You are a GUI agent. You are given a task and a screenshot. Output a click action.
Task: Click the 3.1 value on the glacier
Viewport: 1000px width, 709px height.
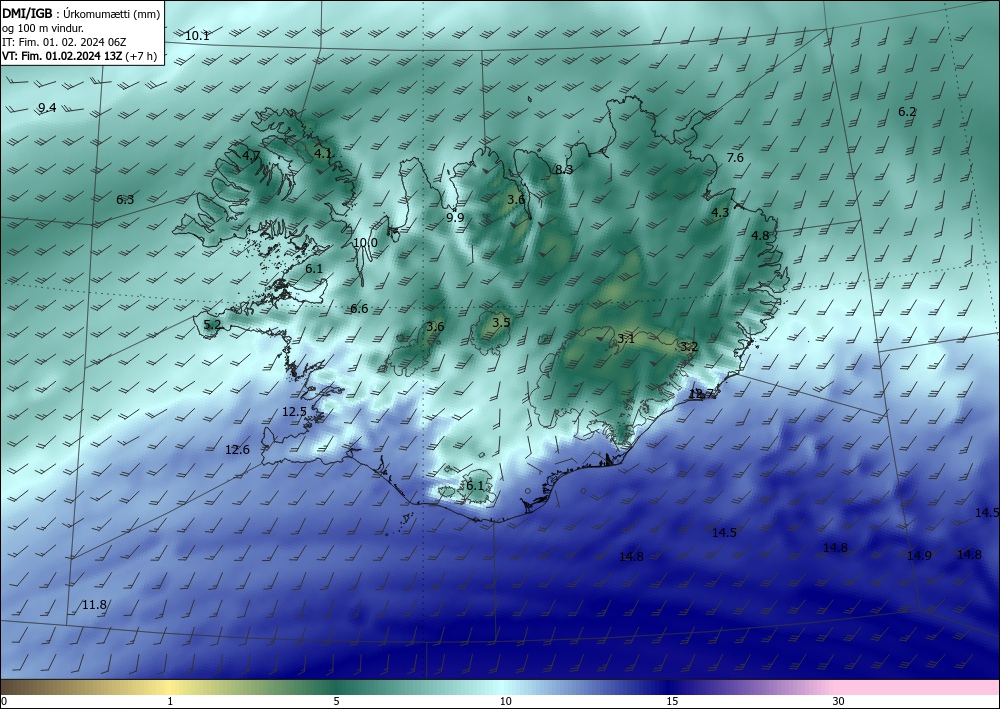tap(626, 339)
